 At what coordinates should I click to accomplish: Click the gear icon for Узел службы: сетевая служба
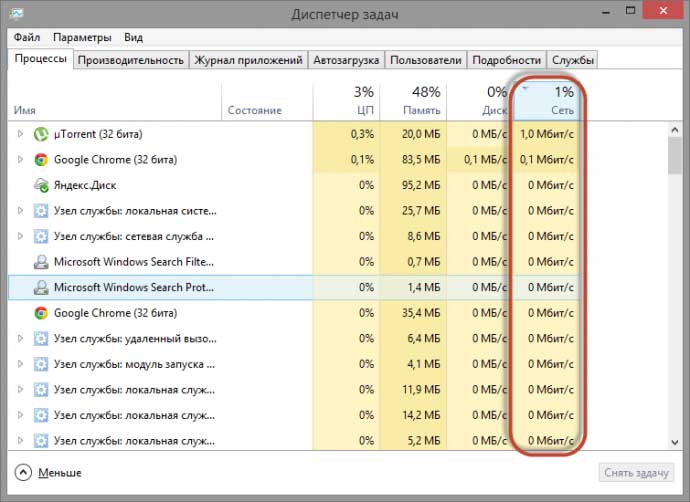[41, 236]
